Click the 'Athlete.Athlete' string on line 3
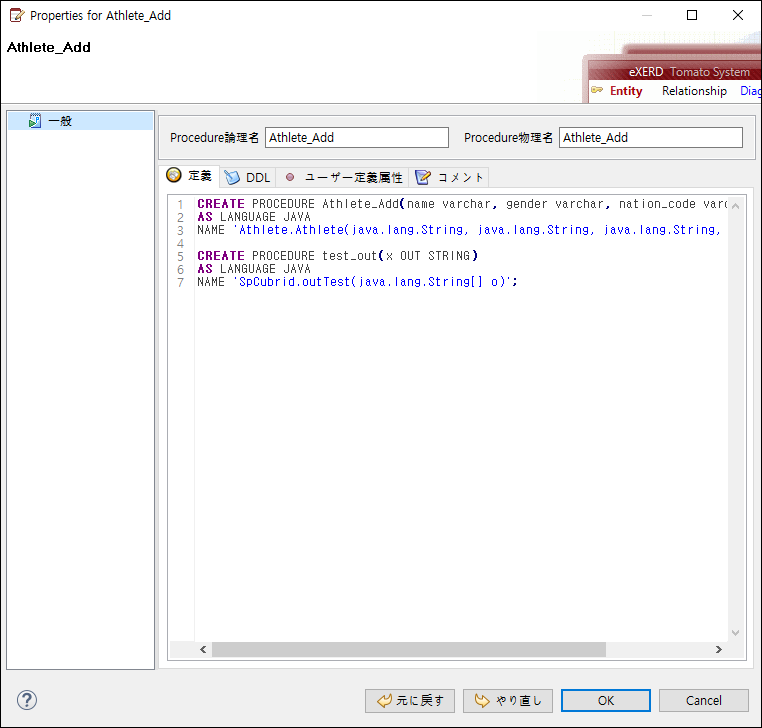Screen dimensions: 762x728 click(x=291, y=230)
